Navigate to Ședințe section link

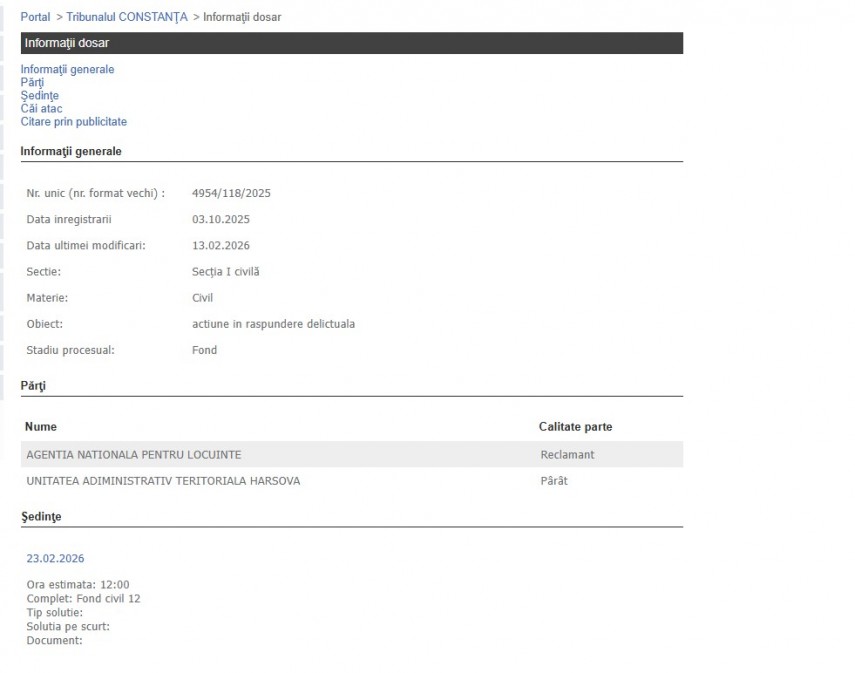(x=39, y=96)
